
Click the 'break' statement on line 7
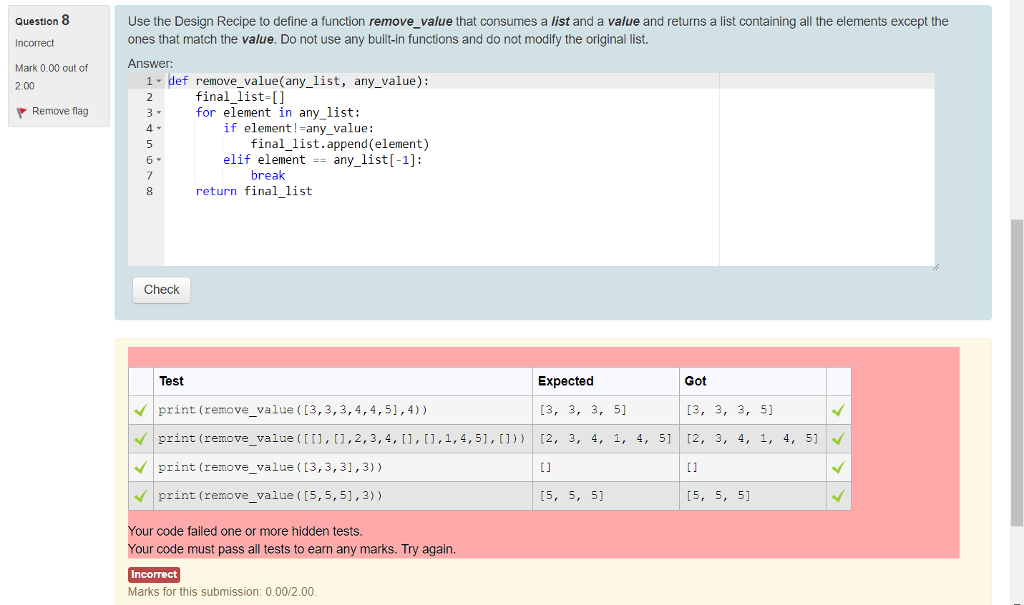268,175
